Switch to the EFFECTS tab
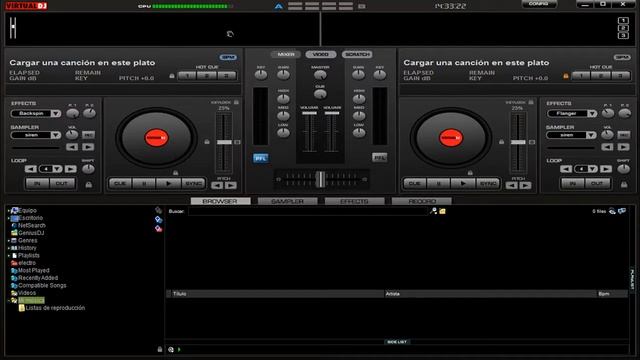 click(x=354, y=201)
